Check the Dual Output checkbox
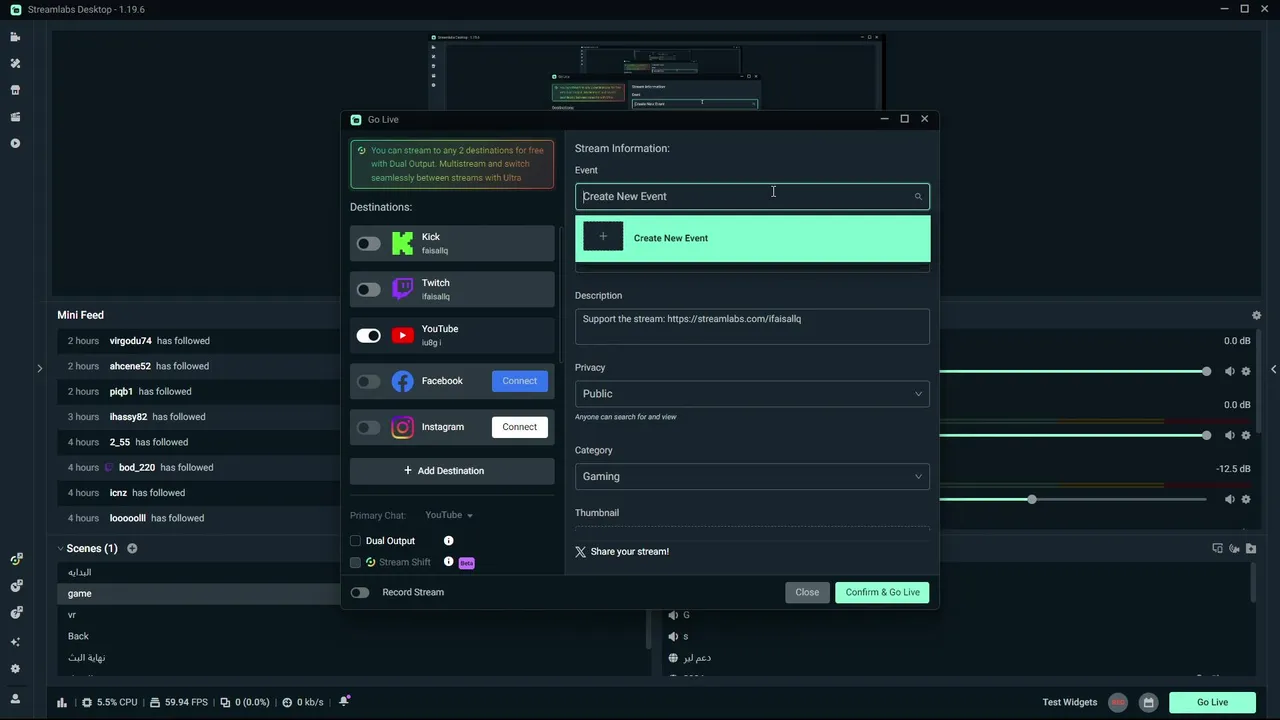Image resolution: width=1280 pixels, height=720 pixels. tap(355, 541)
